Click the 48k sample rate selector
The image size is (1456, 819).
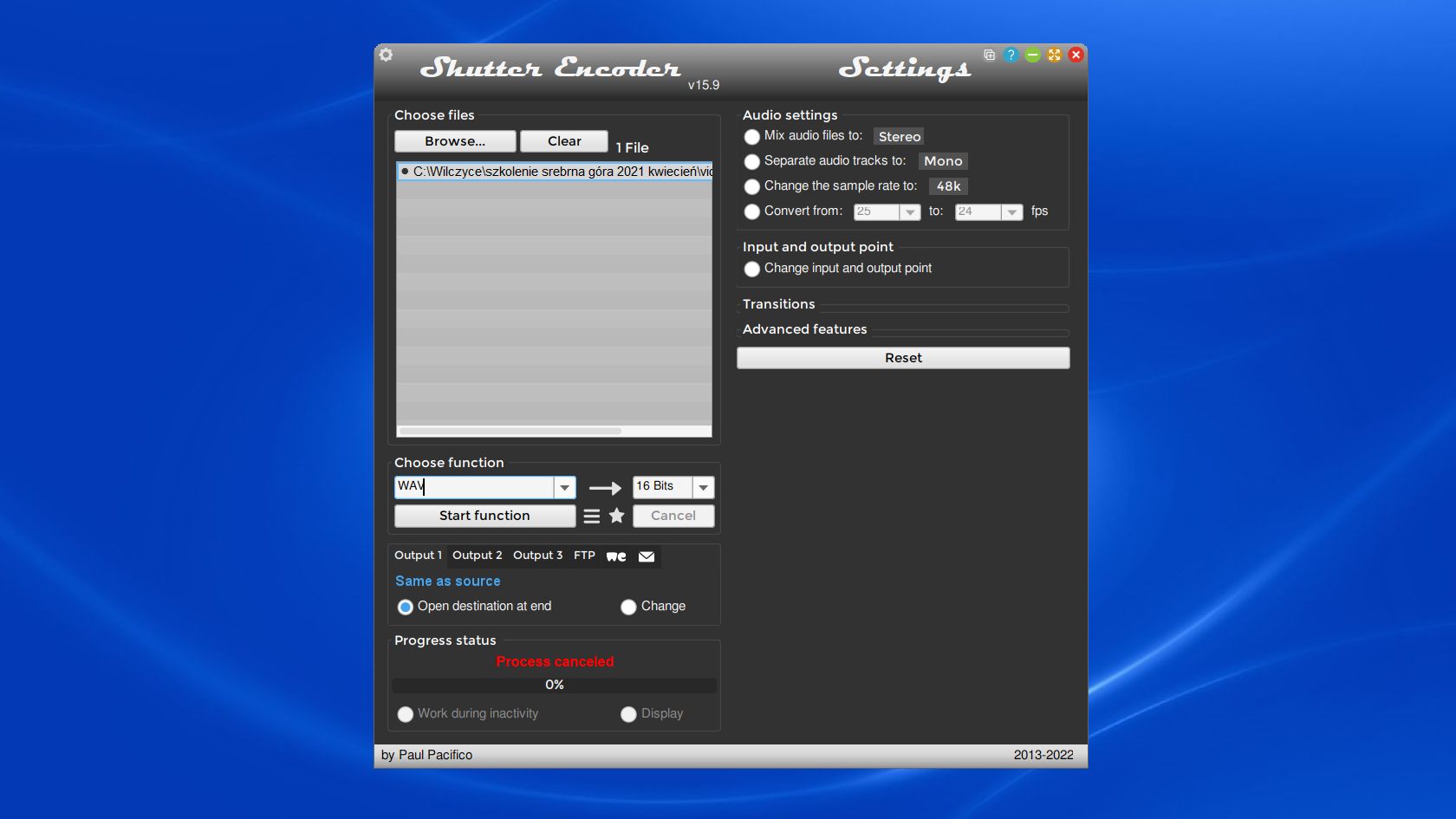click(948, 186)
